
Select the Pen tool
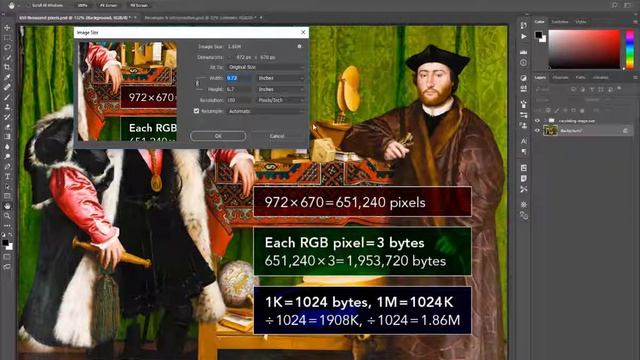[7, 167]
